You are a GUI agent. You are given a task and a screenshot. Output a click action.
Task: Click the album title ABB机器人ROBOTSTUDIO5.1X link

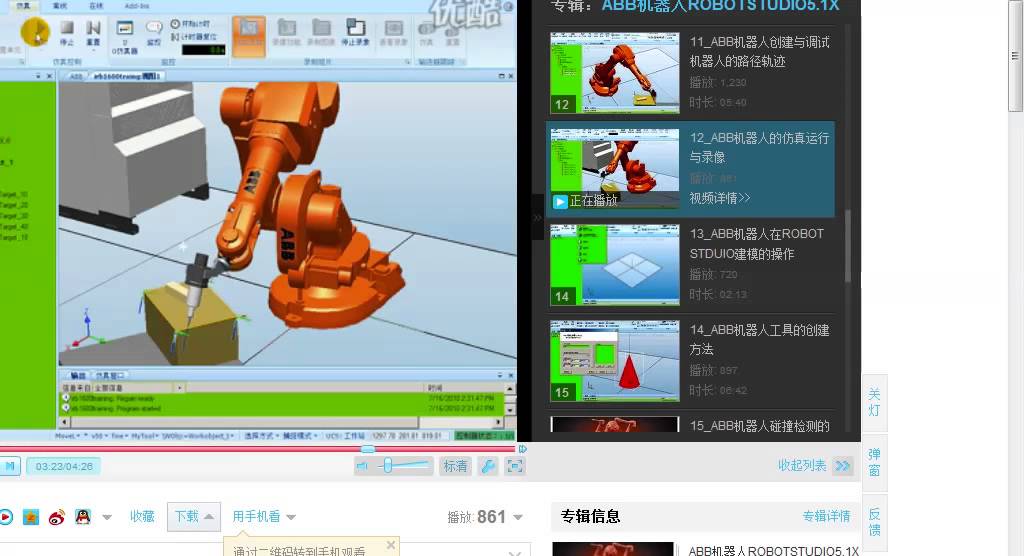[x=720, y=6]
